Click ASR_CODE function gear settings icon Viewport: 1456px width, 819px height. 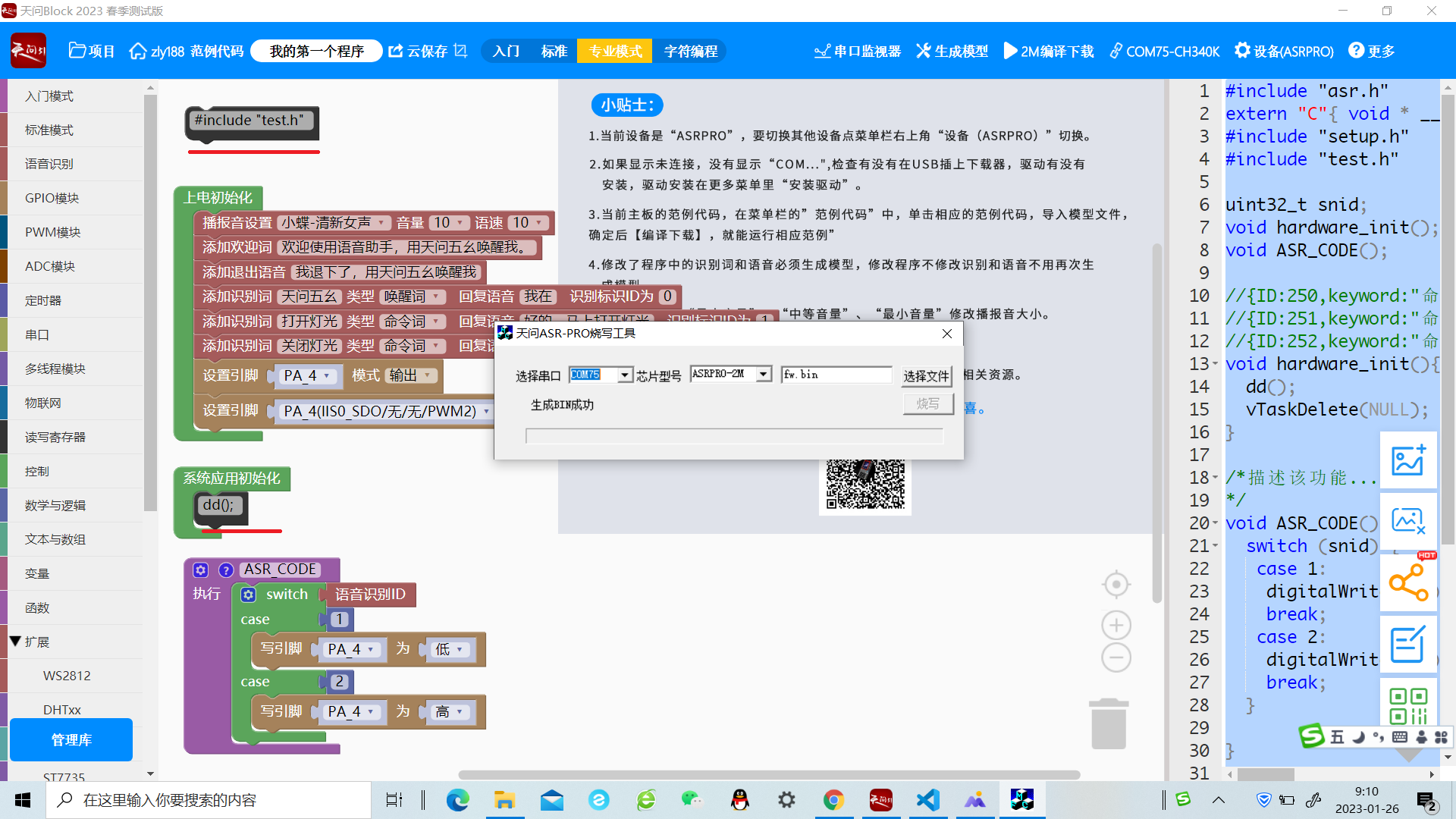(x=200, y=570)
